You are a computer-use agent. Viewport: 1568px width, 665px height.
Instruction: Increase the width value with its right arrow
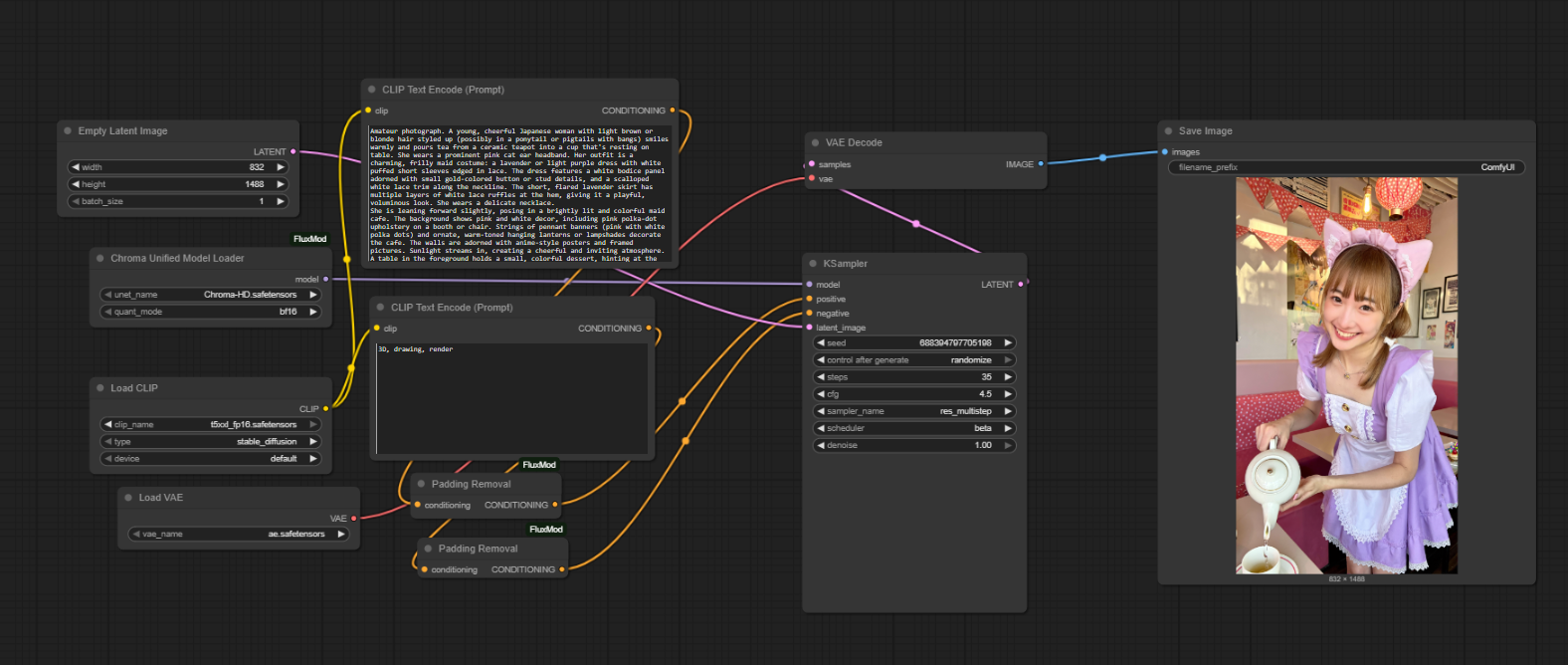(x=281, y=167)
